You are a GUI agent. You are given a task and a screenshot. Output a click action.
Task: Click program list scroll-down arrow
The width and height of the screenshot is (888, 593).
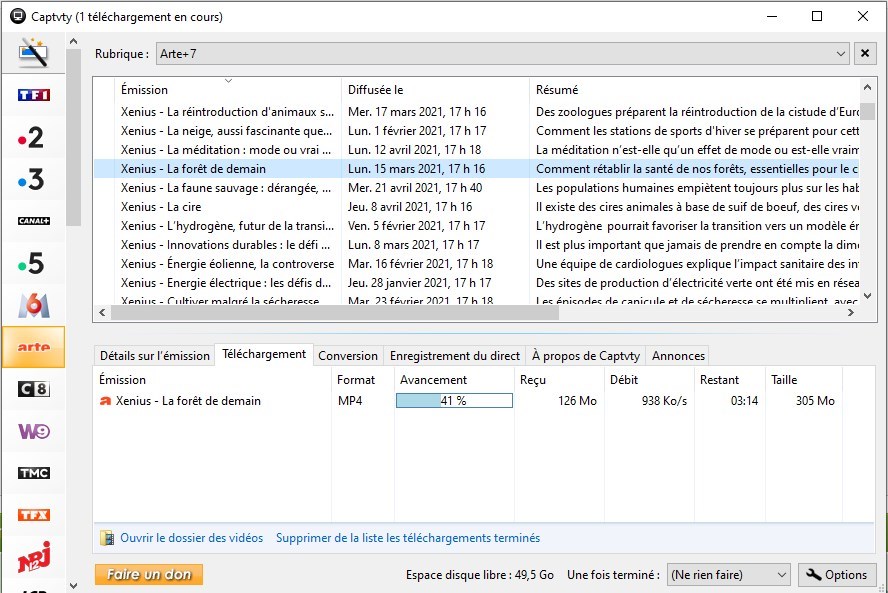[867, 296]
